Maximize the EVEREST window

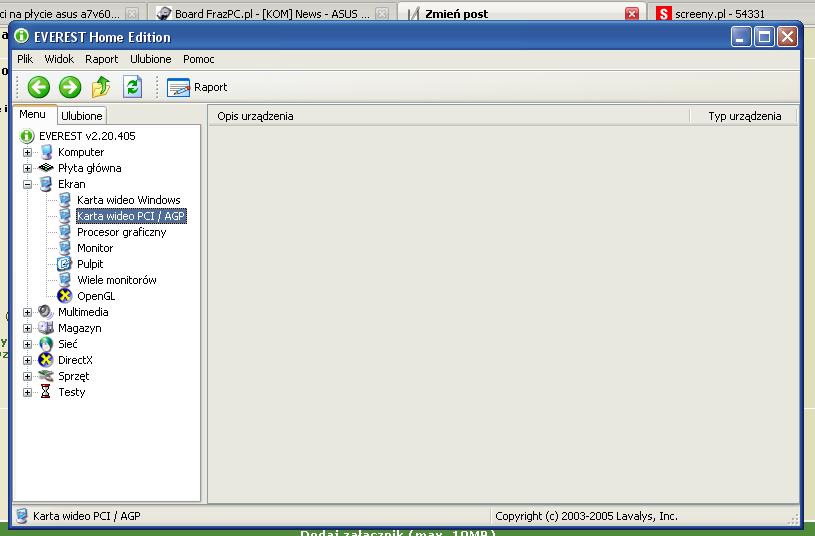764,37
